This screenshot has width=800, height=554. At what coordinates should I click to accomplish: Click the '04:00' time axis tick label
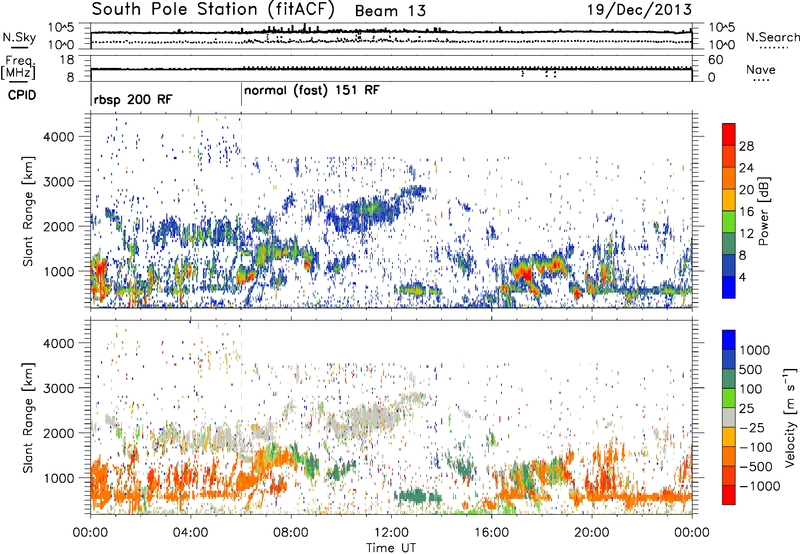click(190, 533)
